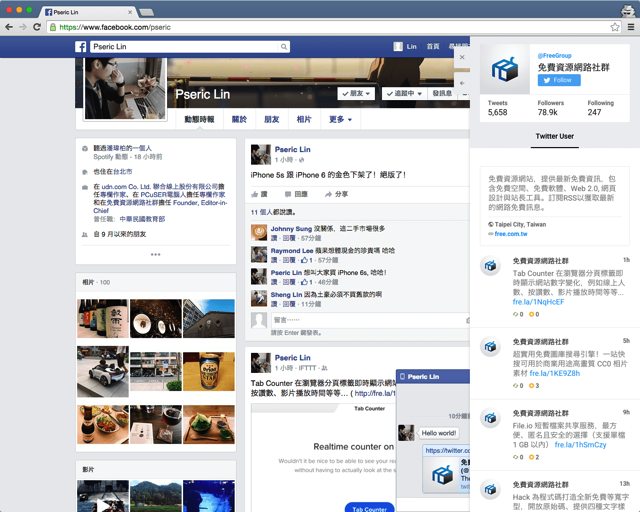640x512 pixels.
Task: Open the 追蹤中 following dropdown
Action: [x=404, y=93]
